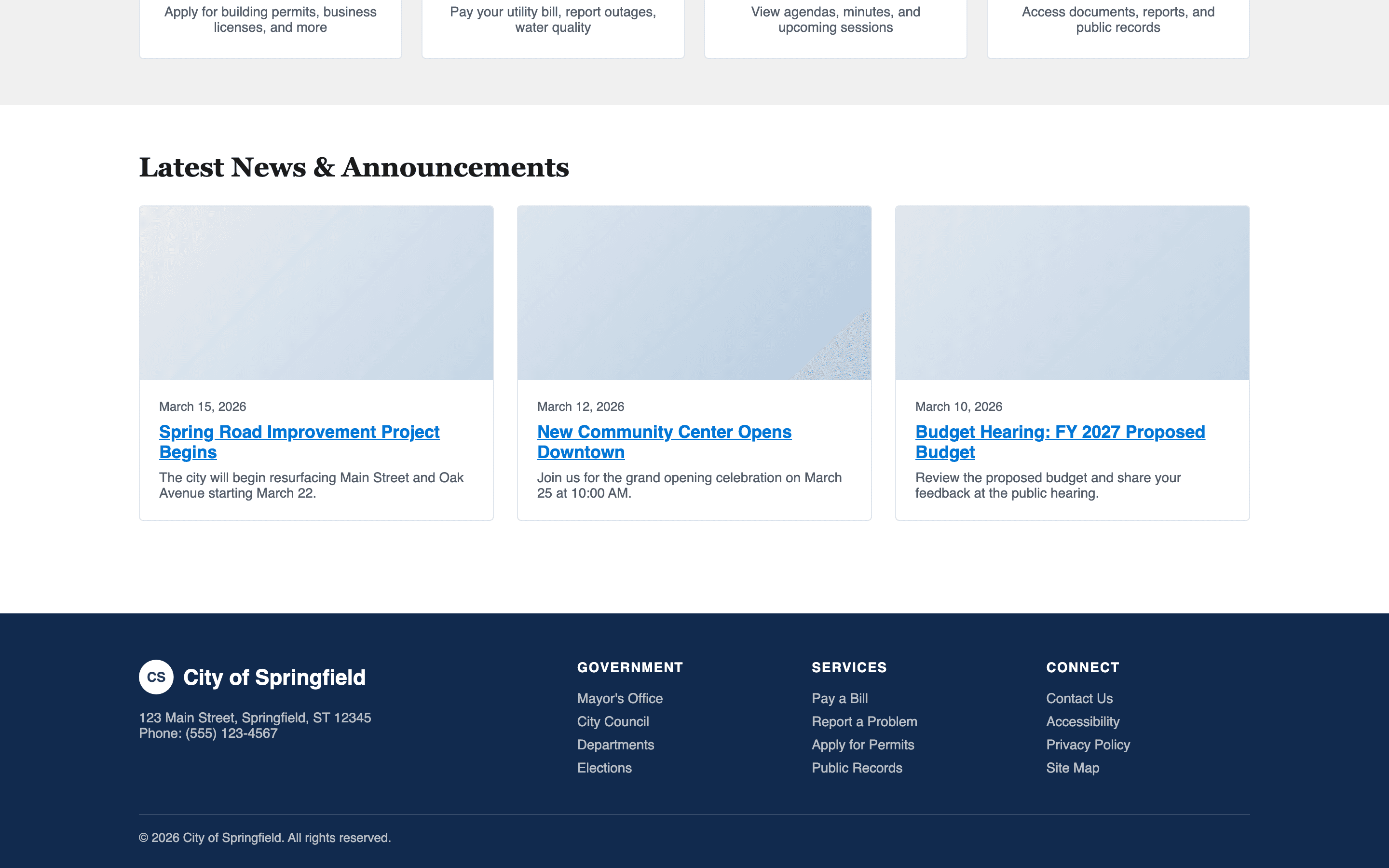1389x868 pixels.
Task: Click the CS City of Springfield logo
Action: pyautogui.click(x=253, y=677)
